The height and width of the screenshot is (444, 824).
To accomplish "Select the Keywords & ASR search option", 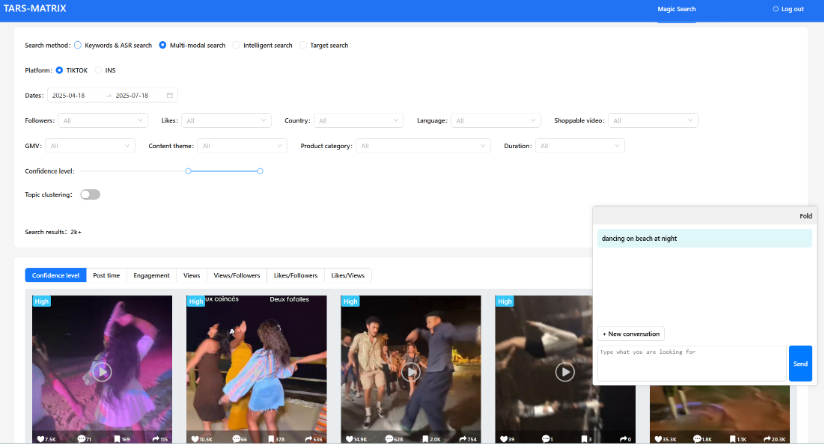I will 78,45.
